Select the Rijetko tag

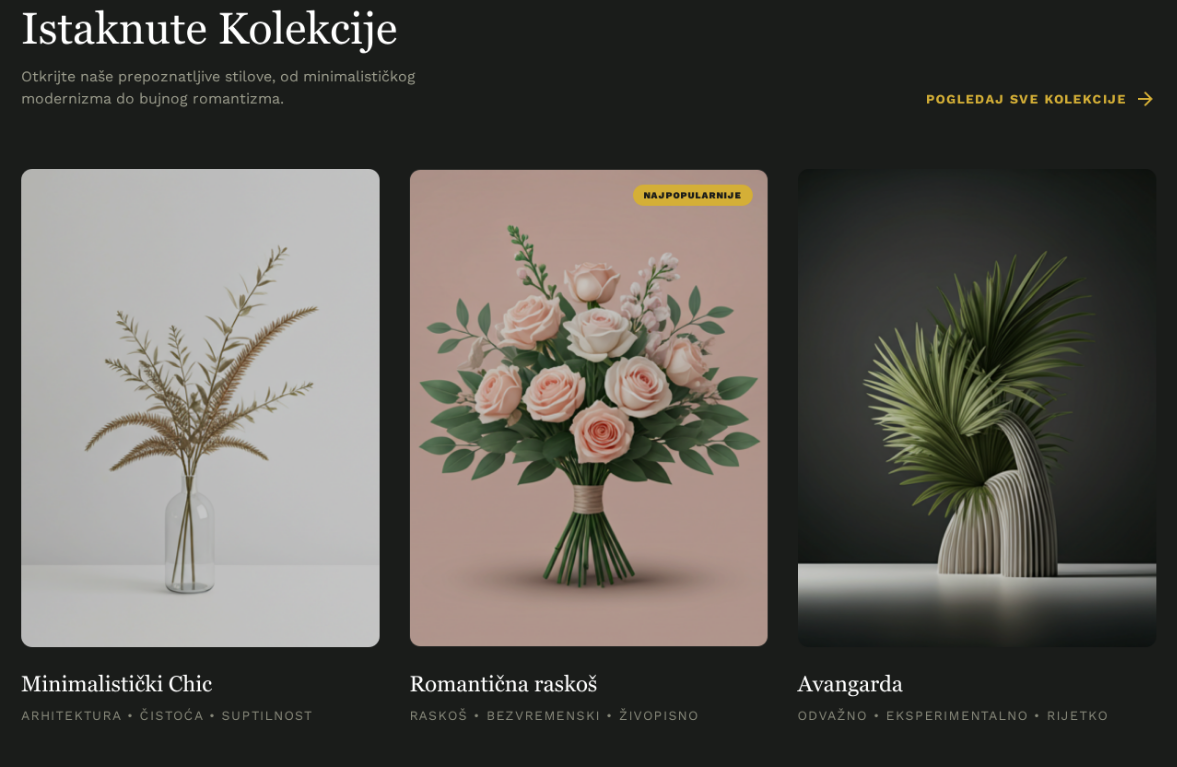coord(1077,716)
